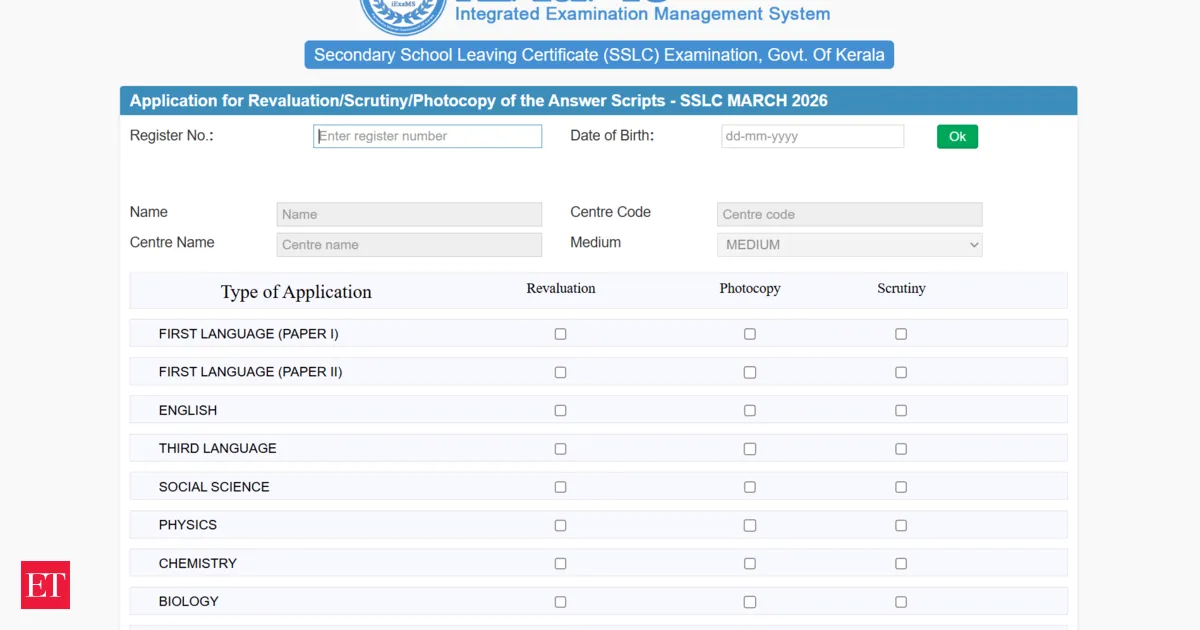Screen dimensions: 1200x630
Task: Click the iExaMS circular logo
Action: (x=403, y=15)
